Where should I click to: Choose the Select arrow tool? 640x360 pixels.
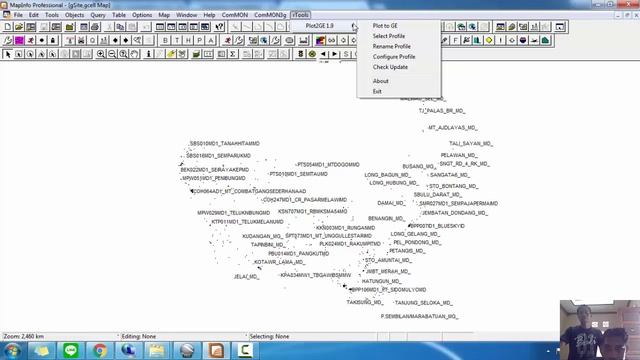click(x=8, y=54)
